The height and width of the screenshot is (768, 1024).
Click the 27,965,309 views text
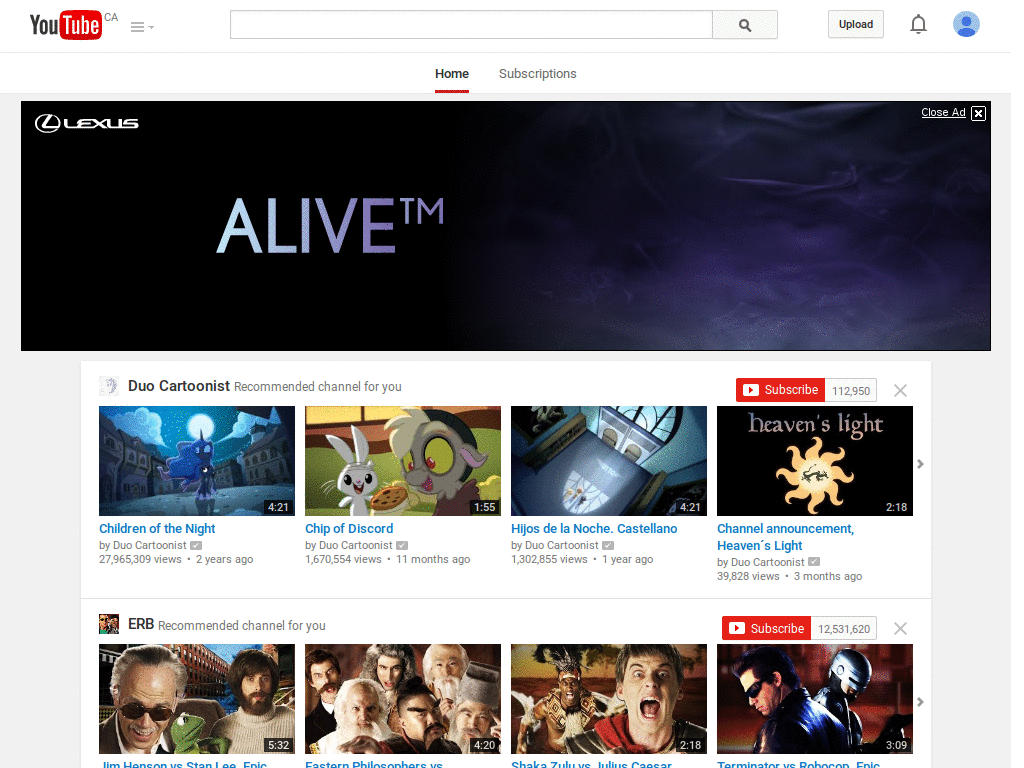point(140,560)
